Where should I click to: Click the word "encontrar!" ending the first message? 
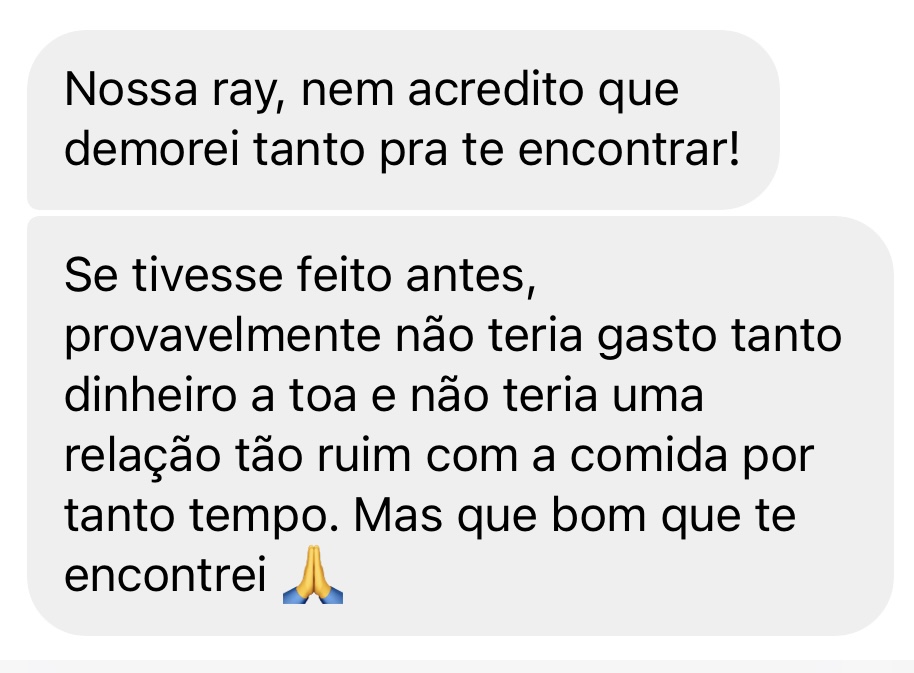click(630, 149)
